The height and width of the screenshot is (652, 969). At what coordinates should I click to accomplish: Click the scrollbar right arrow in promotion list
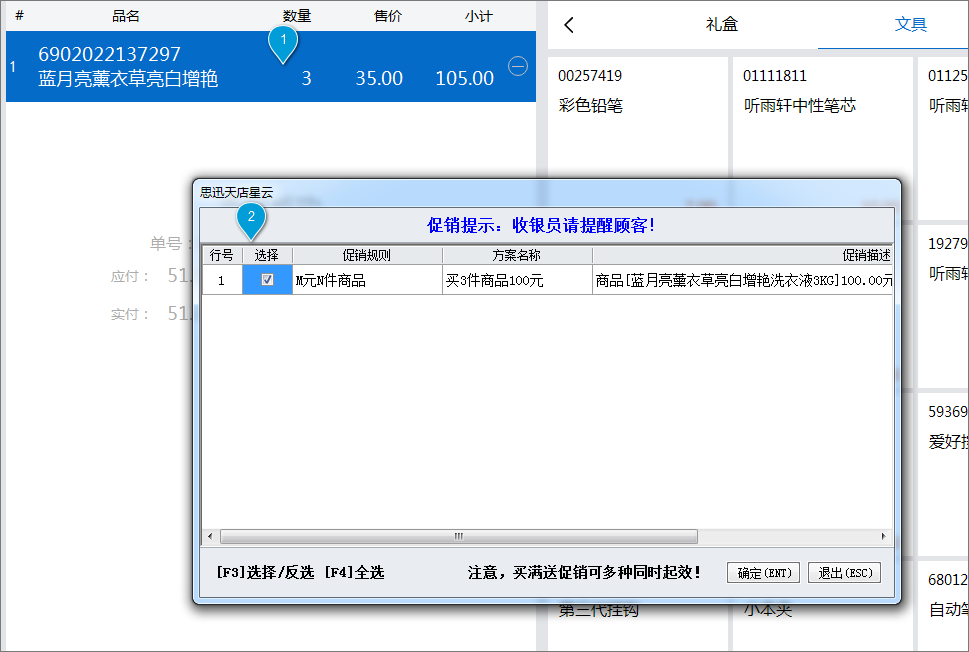pyautogui.click(x=884, y=536)
